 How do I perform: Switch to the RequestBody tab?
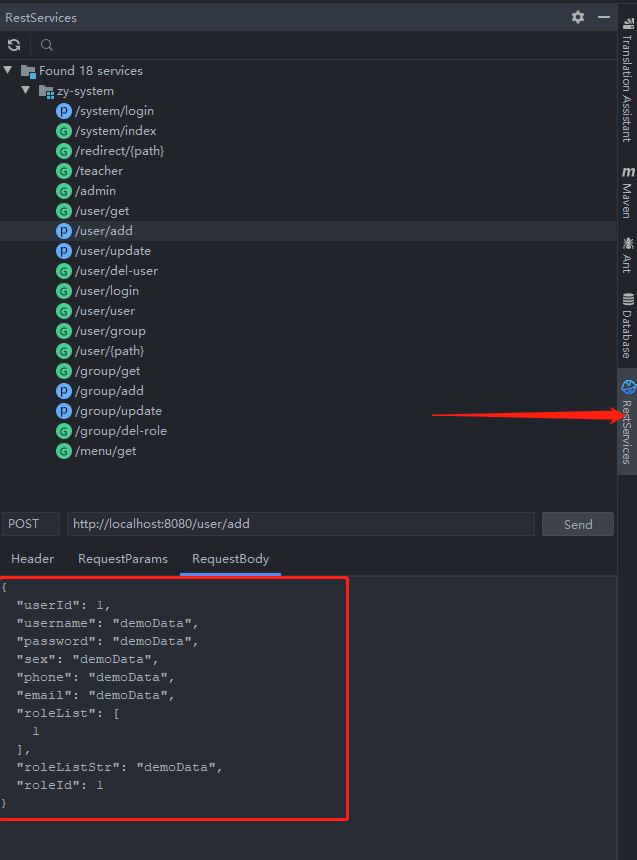pos(230,559)
